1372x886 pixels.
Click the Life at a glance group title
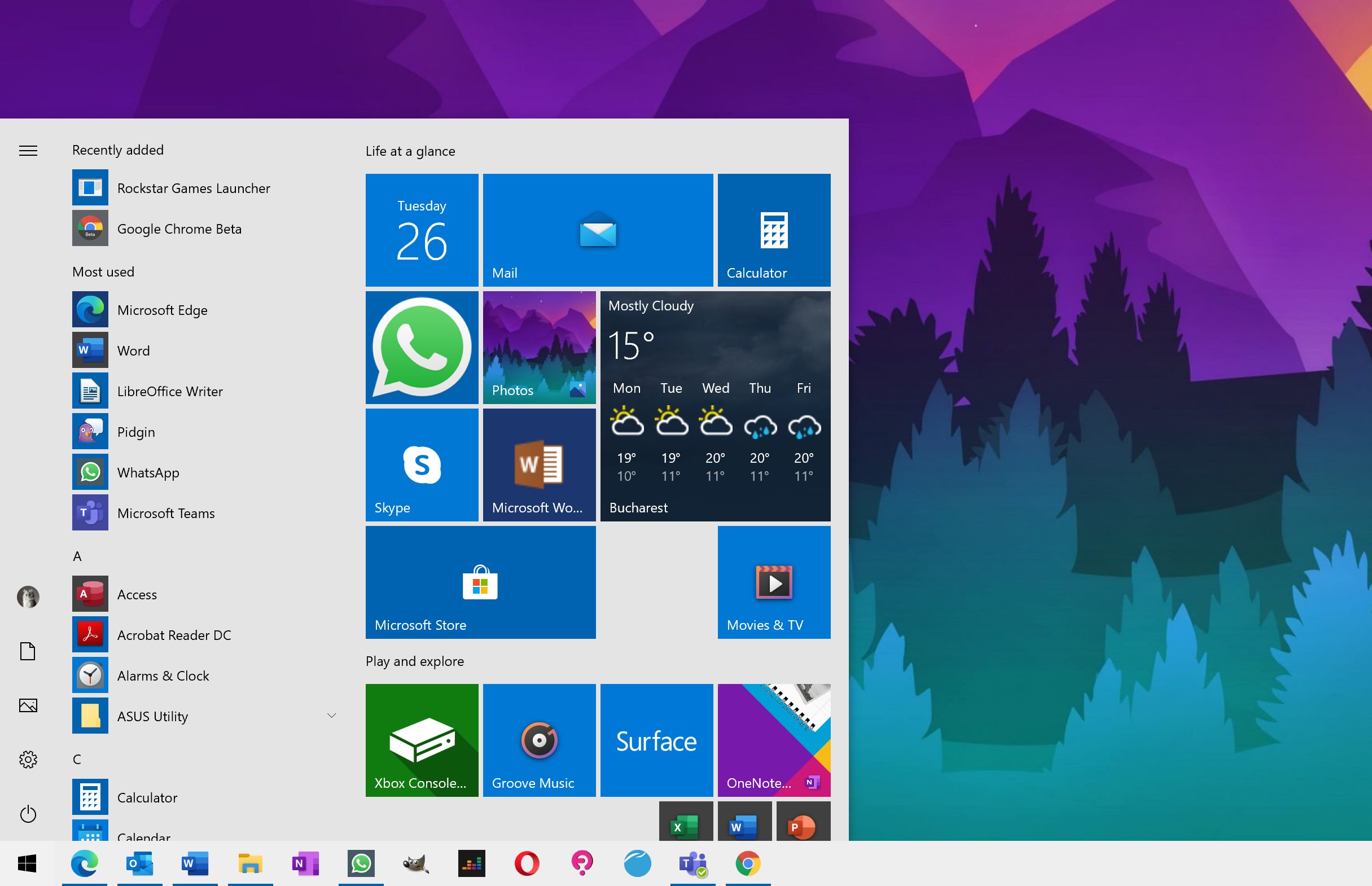coord(410,151)
